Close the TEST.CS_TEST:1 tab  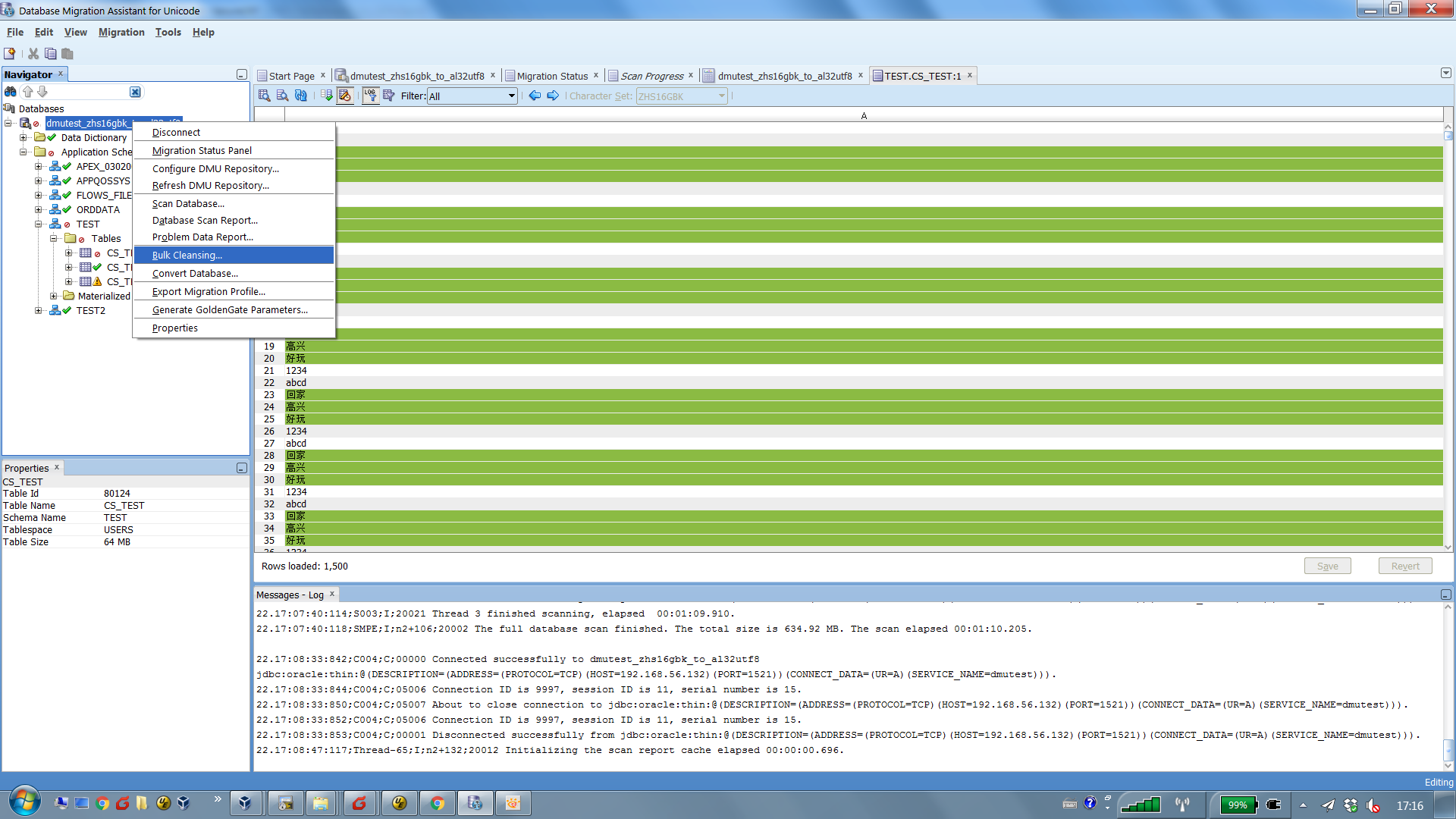(969, 75)
